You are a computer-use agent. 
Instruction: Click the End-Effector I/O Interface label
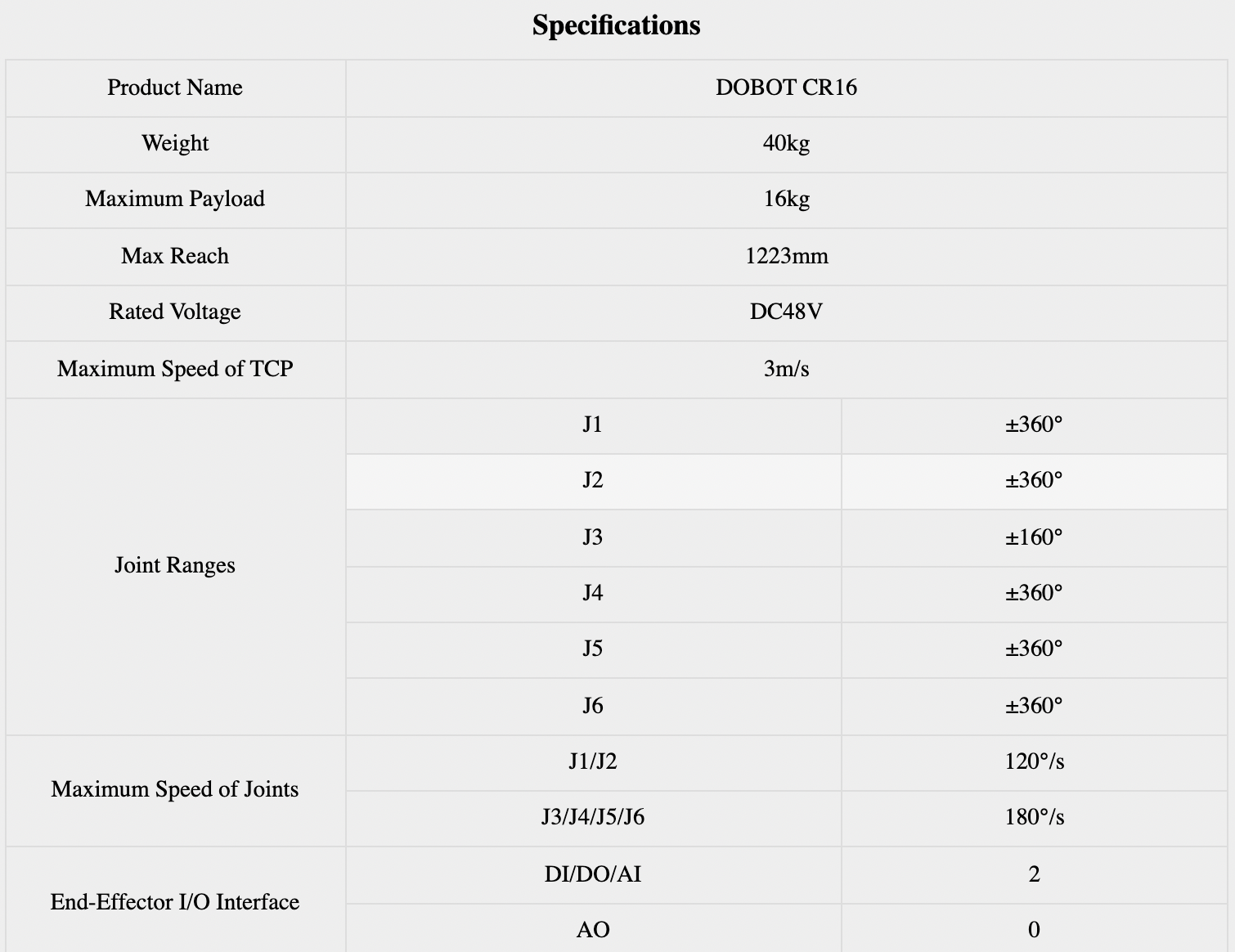pos(175,902)
